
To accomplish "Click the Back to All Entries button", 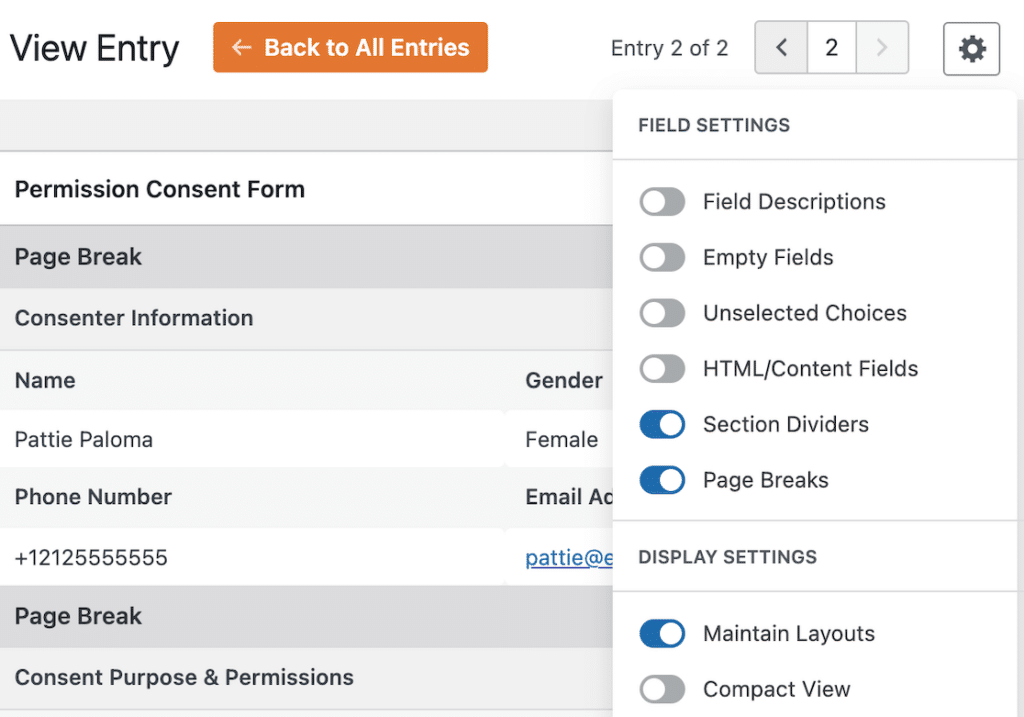I will 350,47.
